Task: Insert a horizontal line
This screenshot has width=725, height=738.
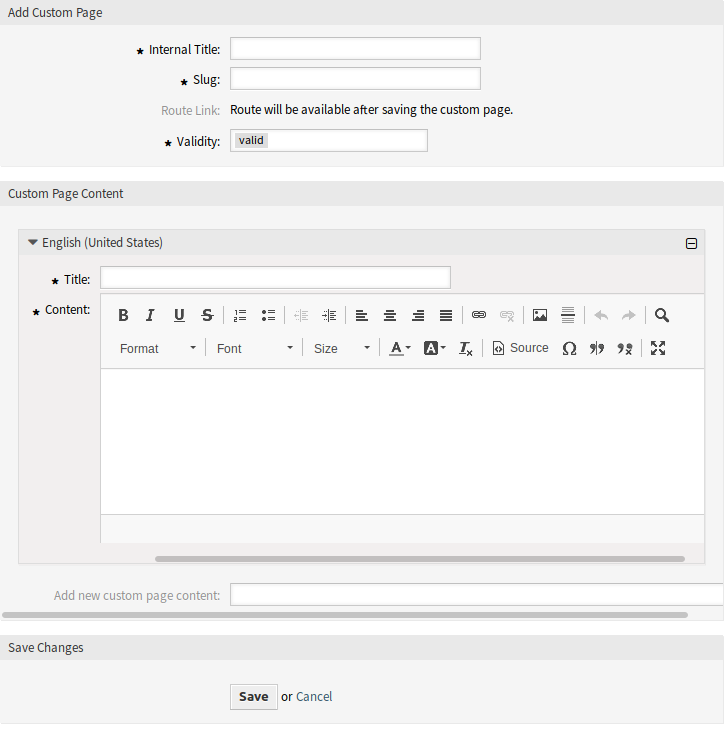Action: [568, 315]
